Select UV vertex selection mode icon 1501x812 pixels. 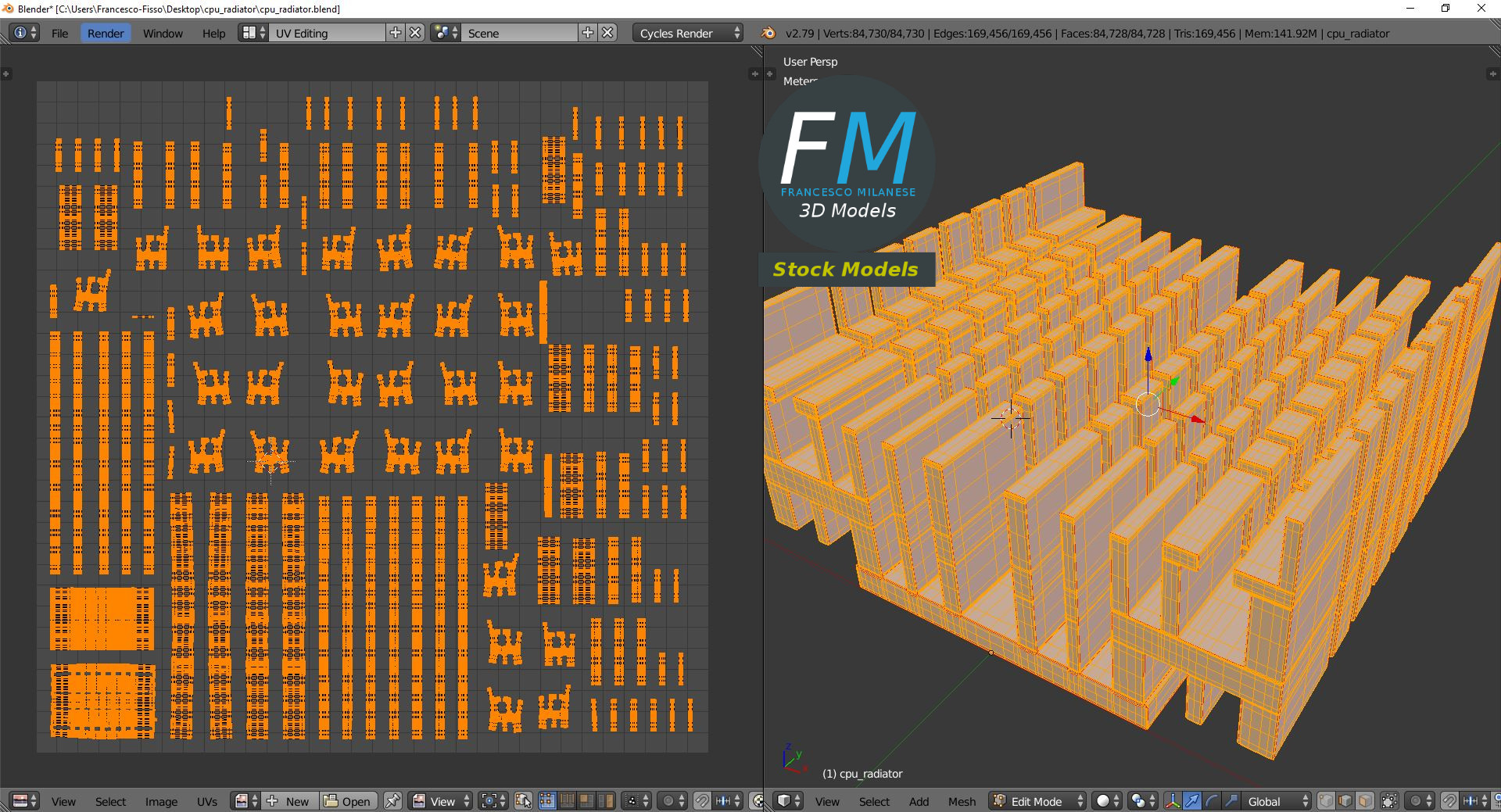pyautogui.click(x=547, y=801)
